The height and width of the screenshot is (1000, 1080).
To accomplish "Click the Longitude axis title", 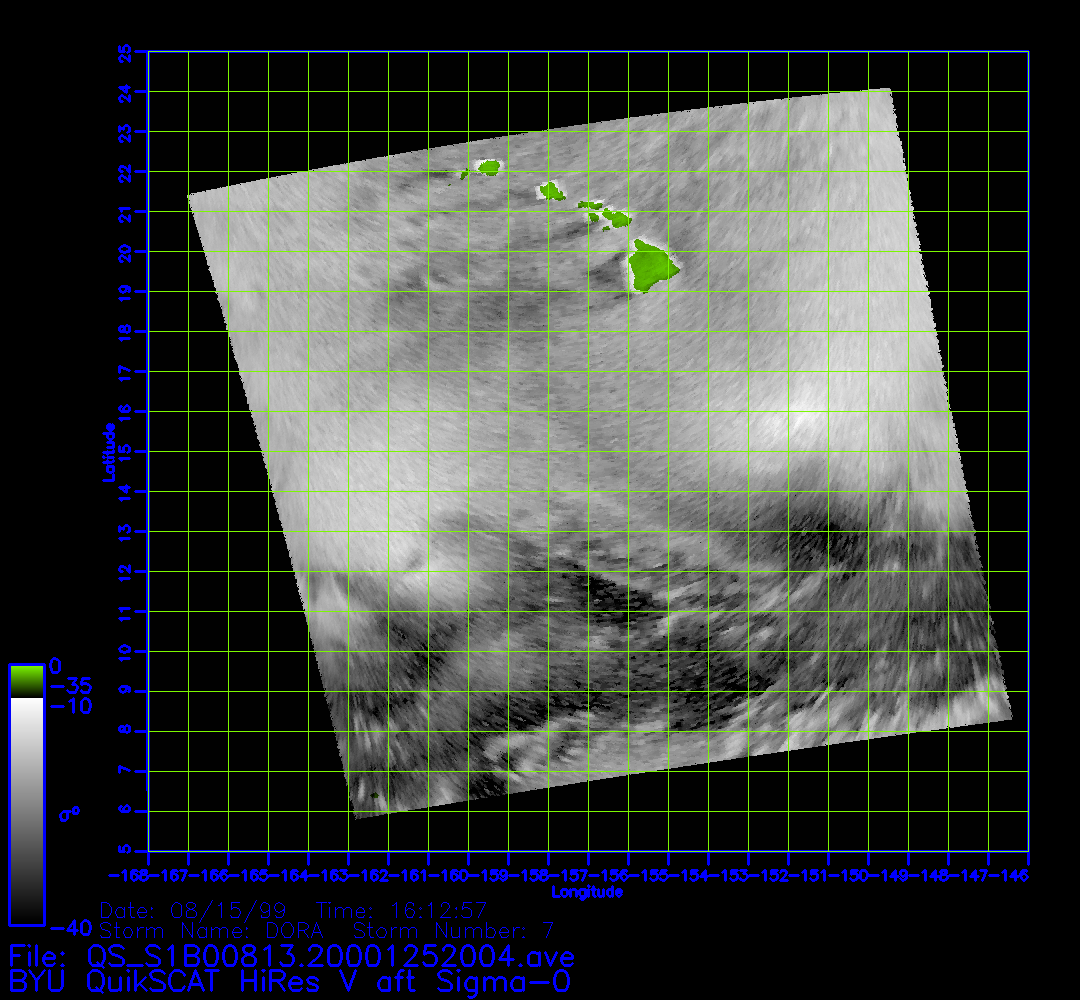I will tap(587, 891).
